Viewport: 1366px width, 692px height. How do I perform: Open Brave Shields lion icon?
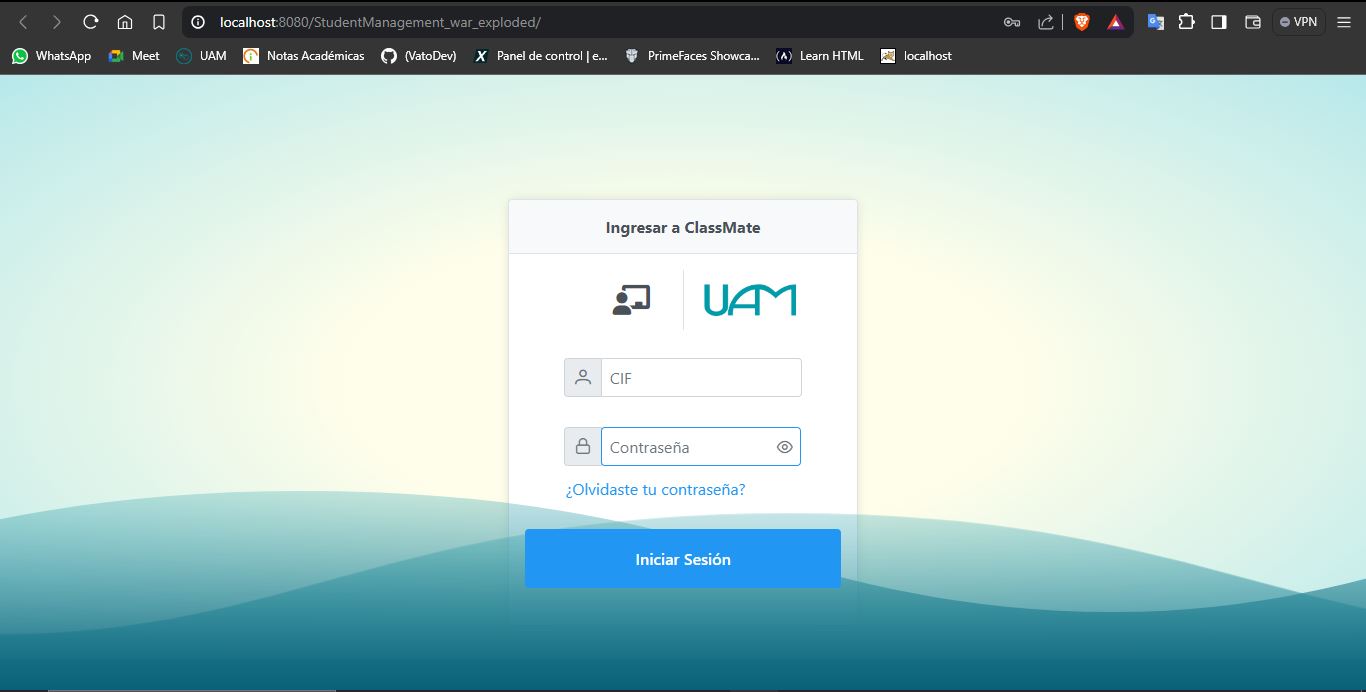(x=1081, y=22)
